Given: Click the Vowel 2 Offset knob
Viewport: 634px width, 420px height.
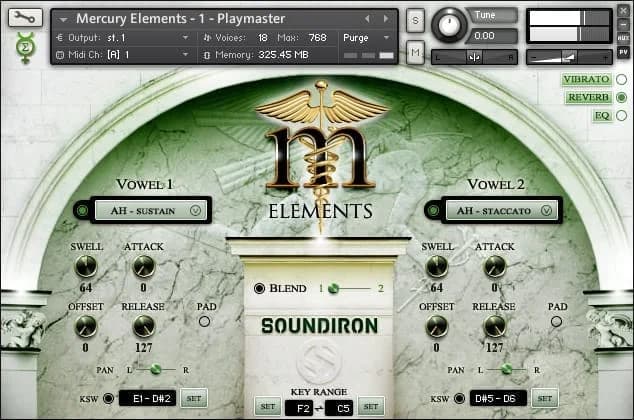Looking at the screenshot, I should point(437,327).
